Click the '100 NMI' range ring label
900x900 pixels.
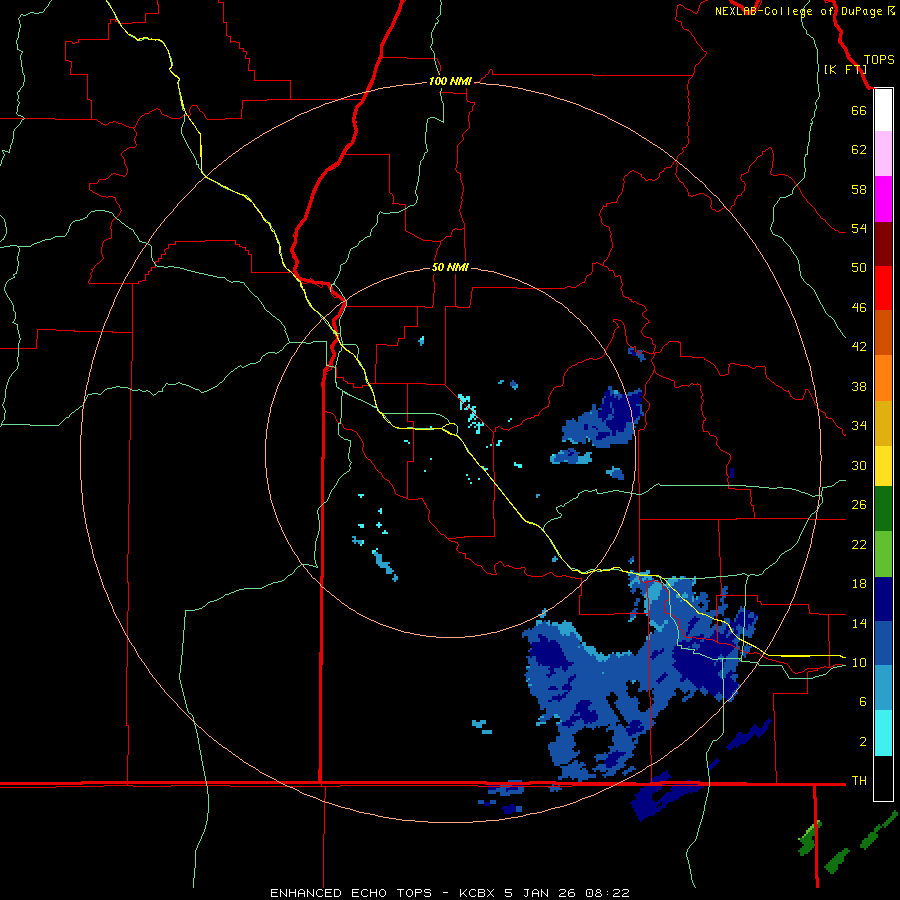click(x=450, y=82)
